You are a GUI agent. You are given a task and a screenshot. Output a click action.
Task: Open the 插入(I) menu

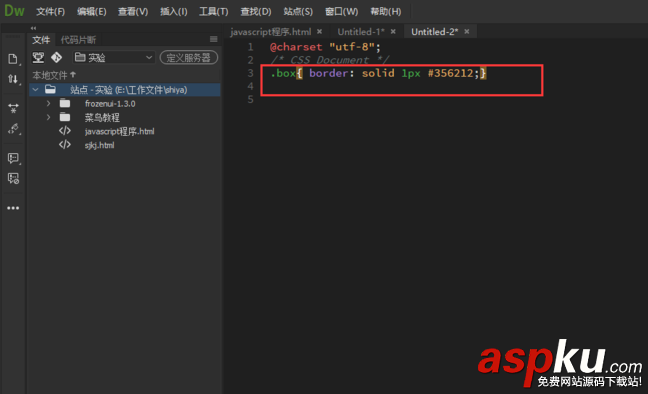tap(174, 12)
